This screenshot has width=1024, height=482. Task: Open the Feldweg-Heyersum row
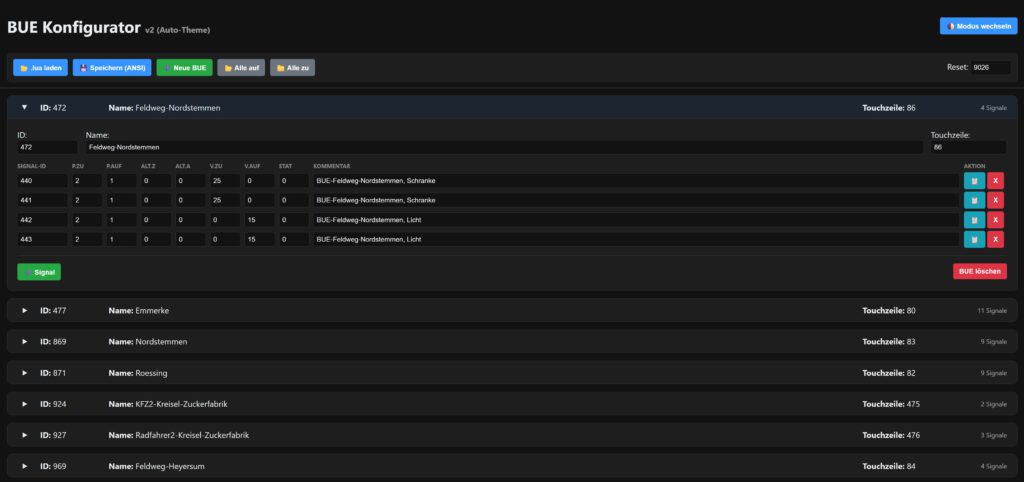(25, 466)
